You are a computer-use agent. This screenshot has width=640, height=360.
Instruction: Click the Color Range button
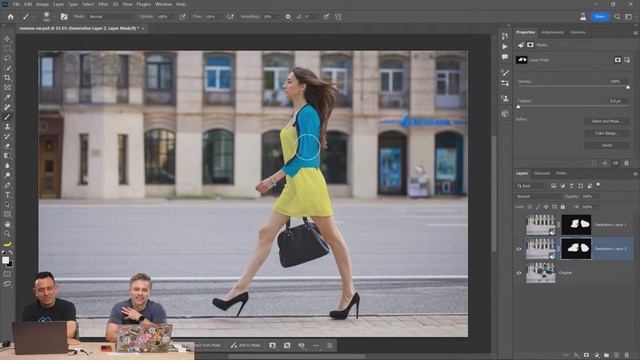click(x=606, y=133)
